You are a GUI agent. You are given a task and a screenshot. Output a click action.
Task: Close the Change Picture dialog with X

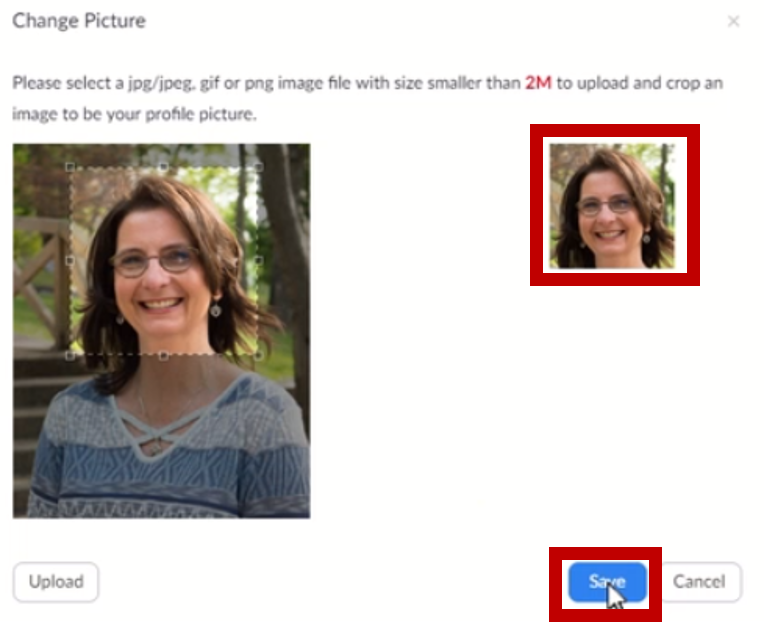733,21
